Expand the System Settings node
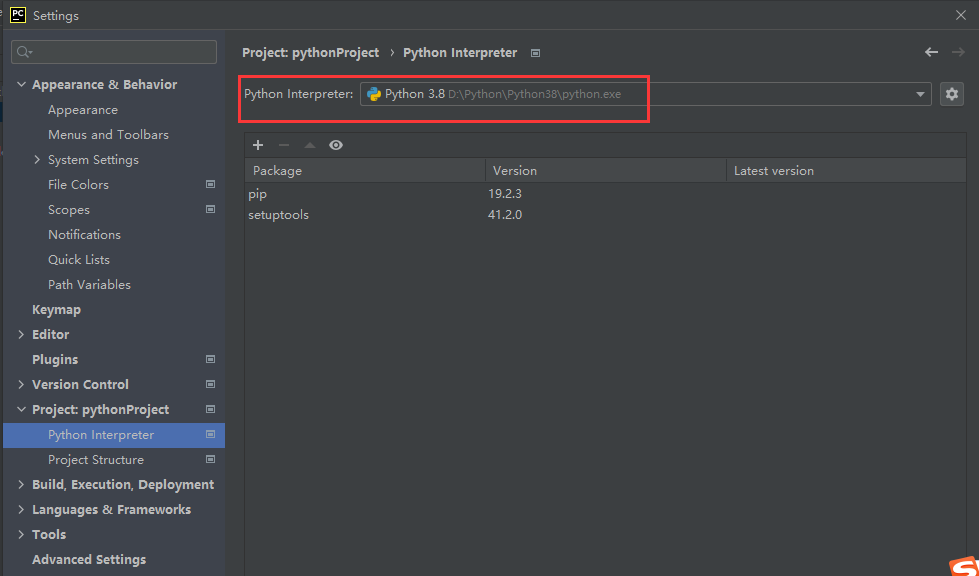The height and width of the screenshot is (576, 979). pos(37,160)
